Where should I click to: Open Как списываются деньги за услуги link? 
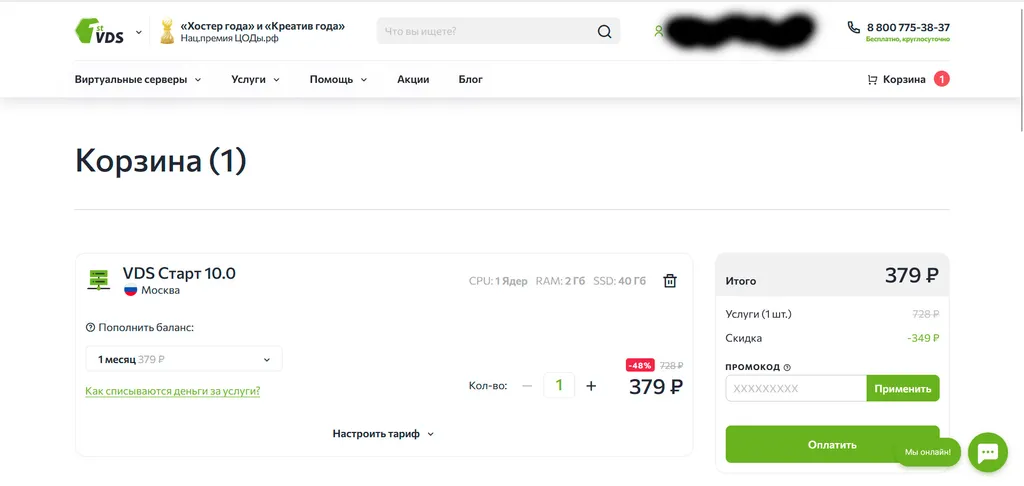click(x=172, y=391)
